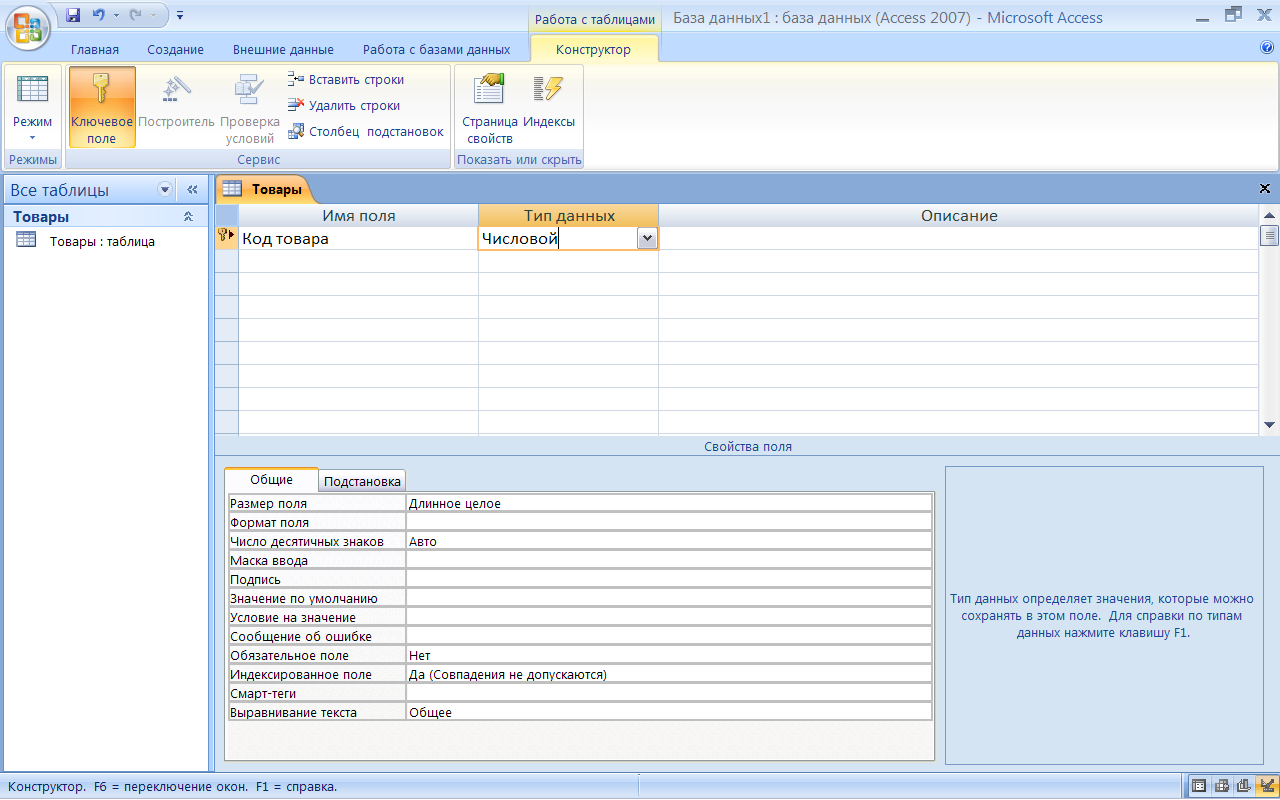Switch to PivotTable view in status bar

coord(1221,786)
